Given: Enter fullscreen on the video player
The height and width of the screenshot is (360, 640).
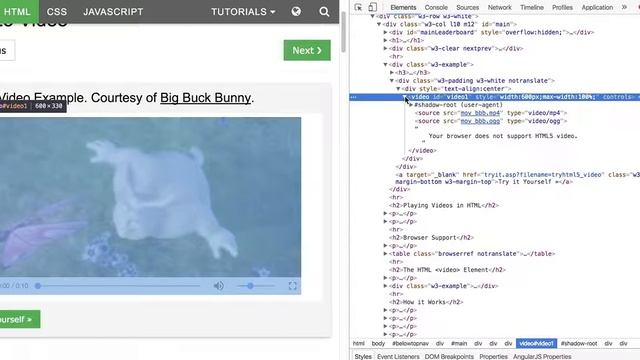Looking at the screenshot, I should coord(292,286).
